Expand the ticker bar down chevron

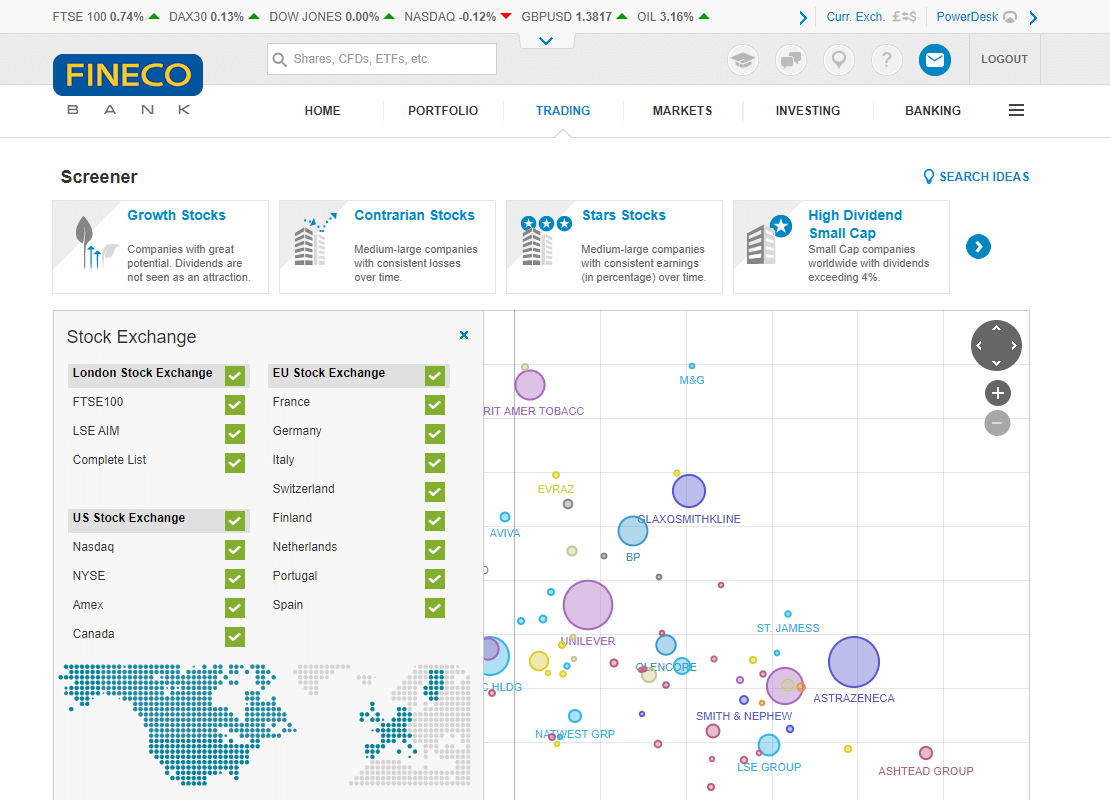coord(546,41)
